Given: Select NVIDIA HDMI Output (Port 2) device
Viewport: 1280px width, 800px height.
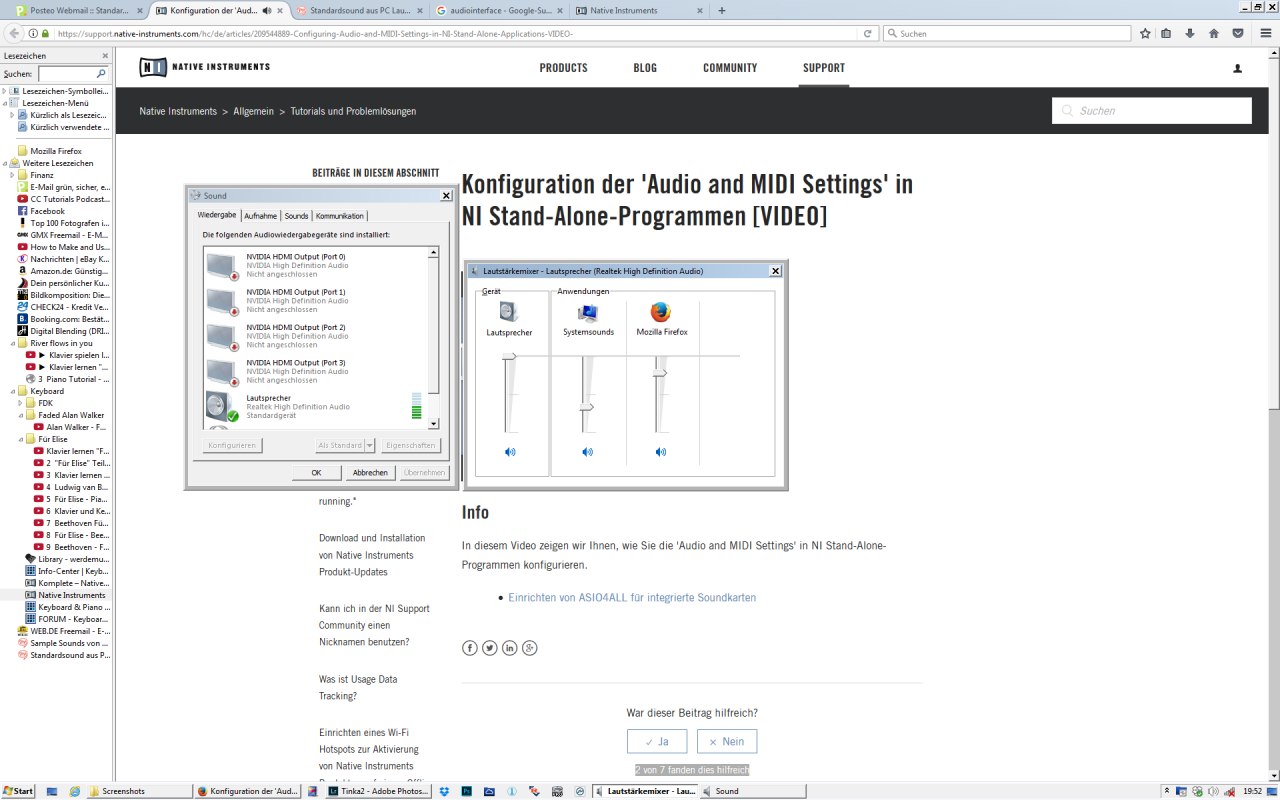Looking at the screenshot, I should click(315, 335).
